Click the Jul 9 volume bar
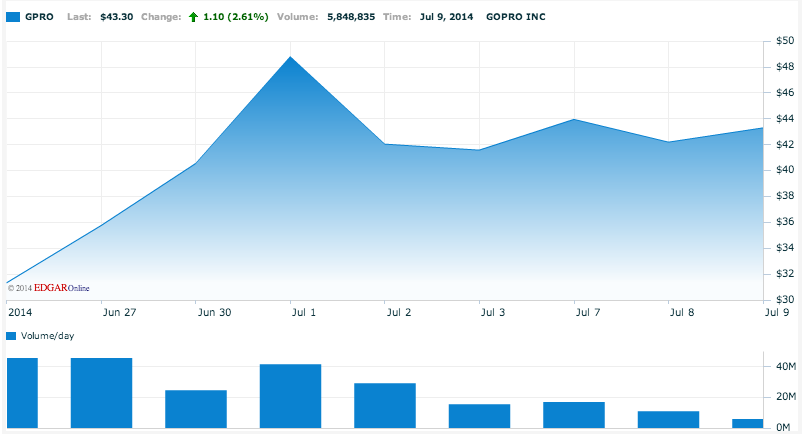This screenshot has height=434, width=807. point(748,424)
